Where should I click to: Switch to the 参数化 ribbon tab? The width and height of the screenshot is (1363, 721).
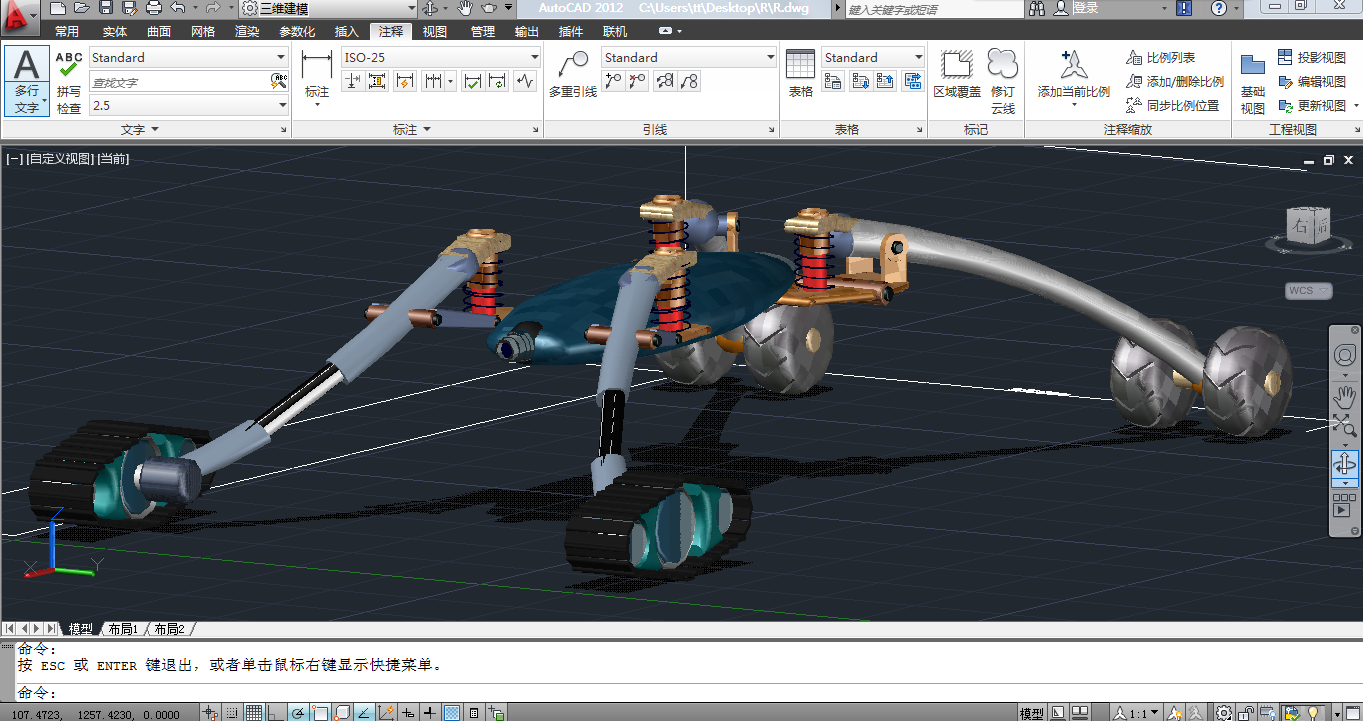point(296,31)
